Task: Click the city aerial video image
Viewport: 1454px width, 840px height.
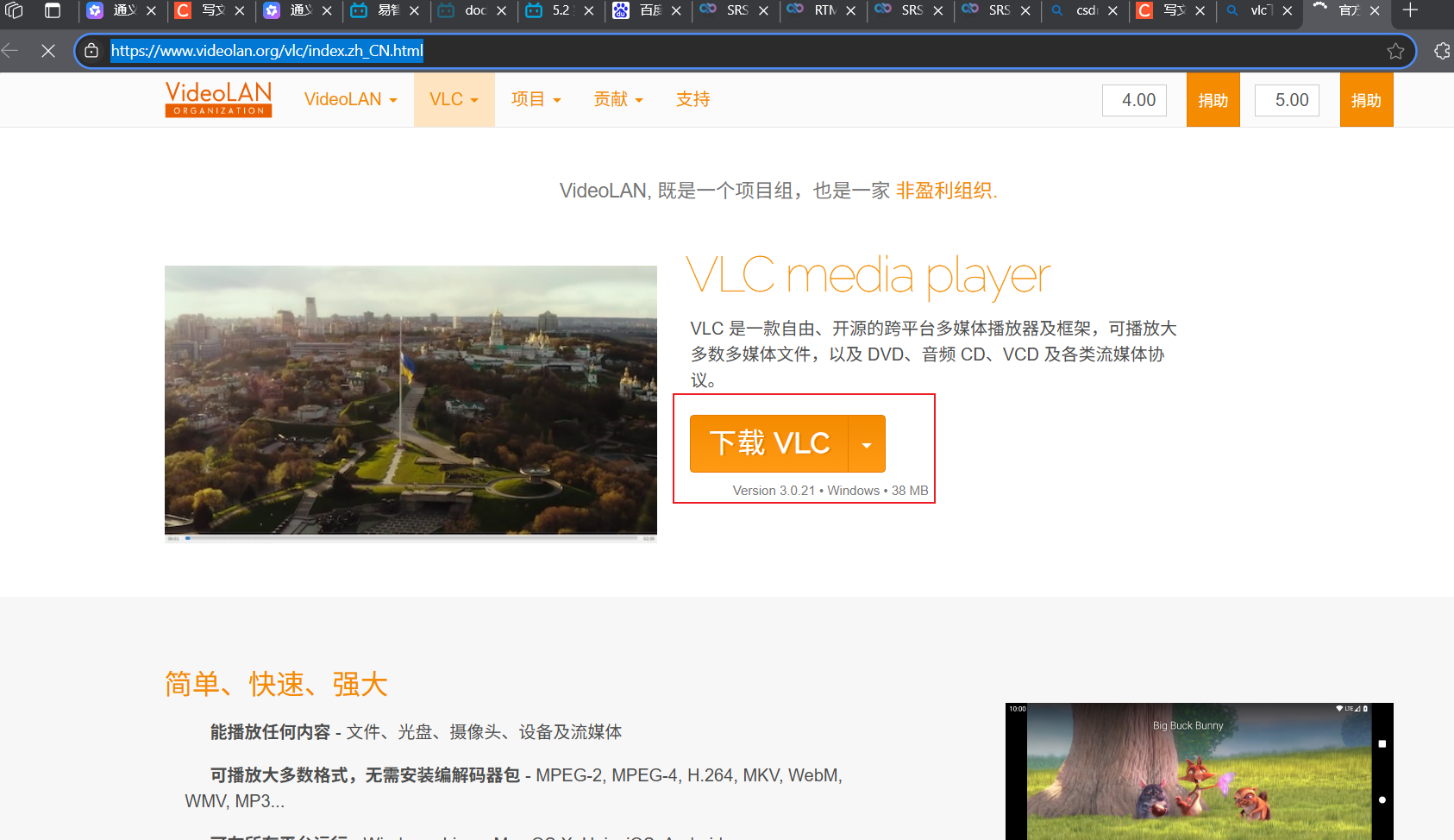Action: click(x=411, y=403)
